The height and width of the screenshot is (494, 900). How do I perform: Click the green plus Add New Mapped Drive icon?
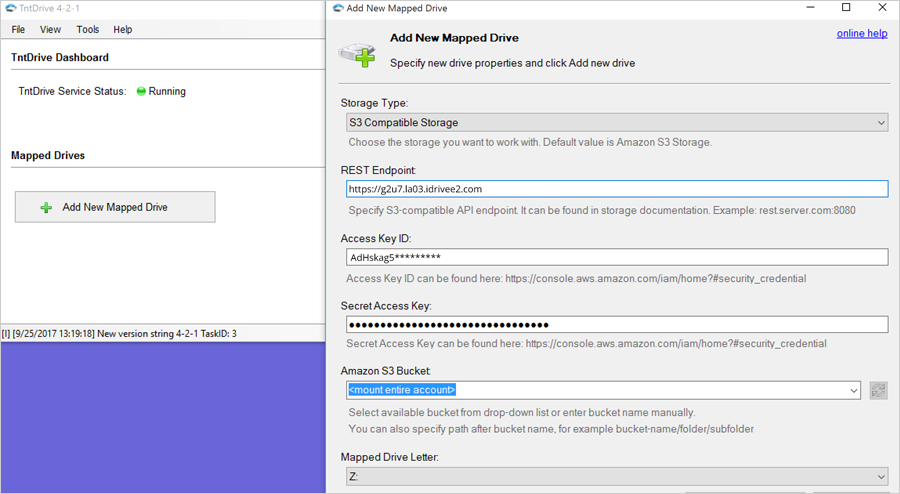coord(46,207)
